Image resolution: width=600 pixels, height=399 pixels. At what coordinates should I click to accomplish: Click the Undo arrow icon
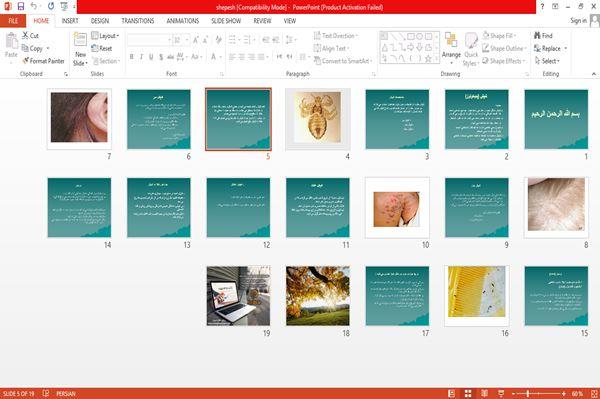click(x=34, y=7)
